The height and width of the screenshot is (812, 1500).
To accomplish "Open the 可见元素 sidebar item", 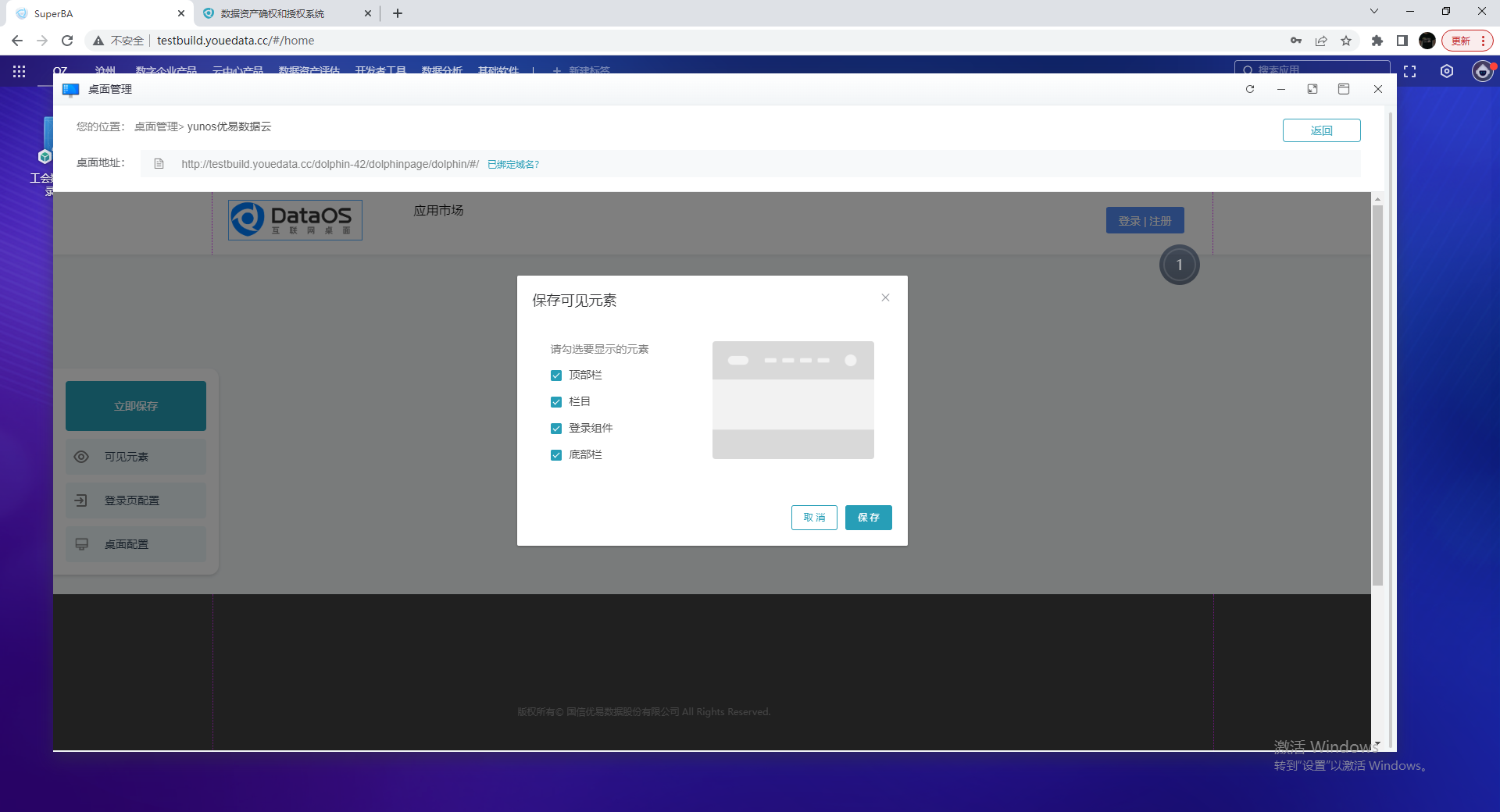I will click(x=136, y=457).
